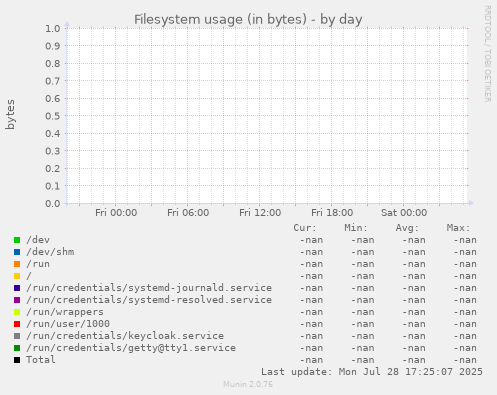This screenshot has width=497, height=395.
Task: Click the 0.5 y-axis value
Action: click(x=53, y=116)
